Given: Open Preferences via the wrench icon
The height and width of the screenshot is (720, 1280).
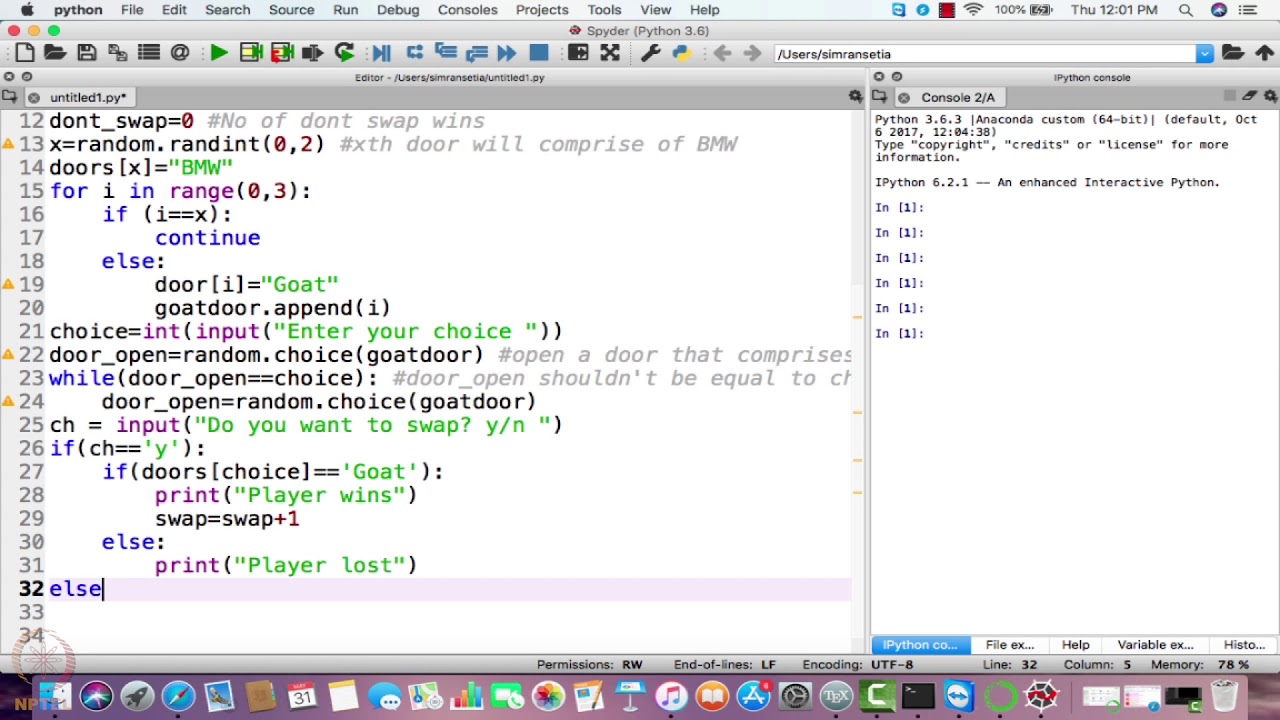Looking at the screenshot, I should tap(650, 54).
